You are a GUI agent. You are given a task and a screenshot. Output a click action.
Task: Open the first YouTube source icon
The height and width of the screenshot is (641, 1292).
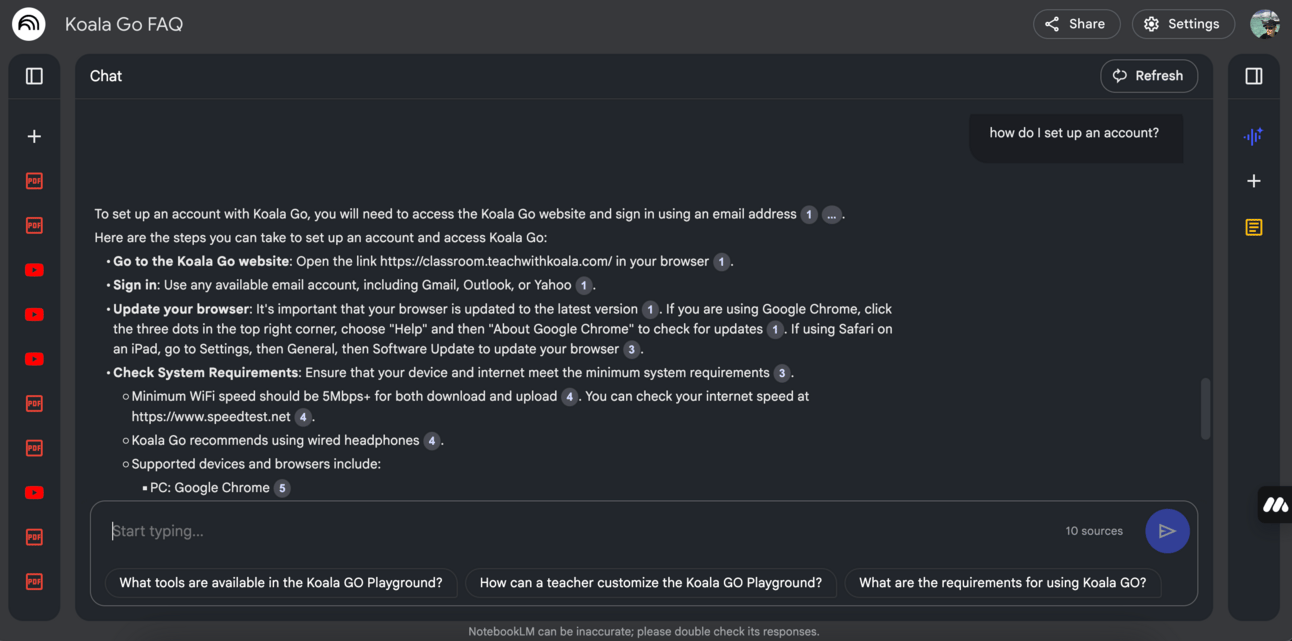(x=34, y=270)
